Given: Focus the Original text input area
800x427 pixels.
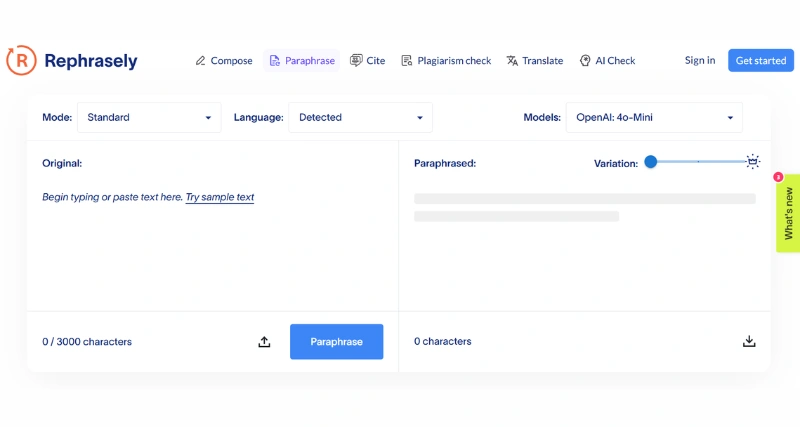Looking at the screenshot, I should [x=213, y=245].
